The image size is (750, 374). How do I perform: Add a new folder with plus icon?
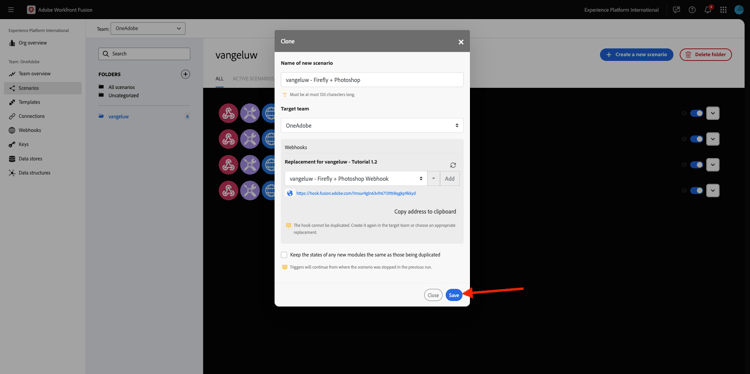coord(186,74)
